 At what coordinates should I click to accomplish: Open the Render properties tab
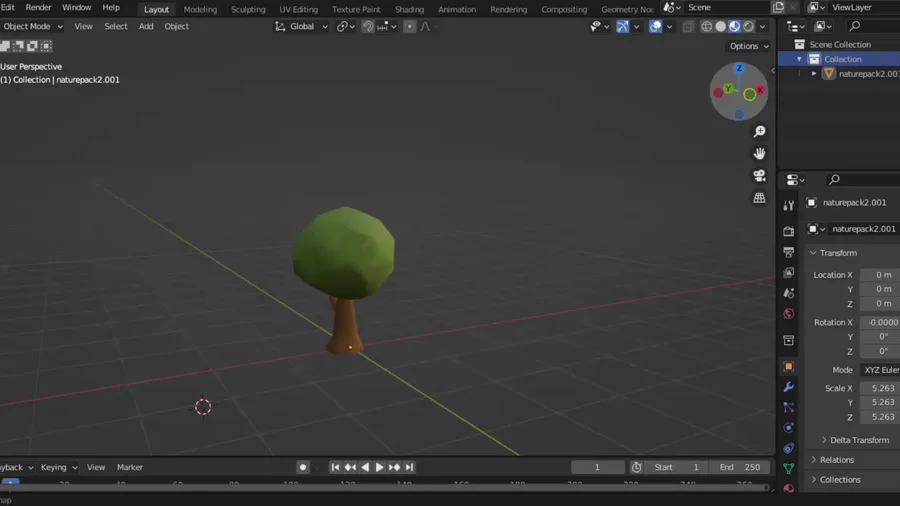pyautogui.click(x=789, y=231)
